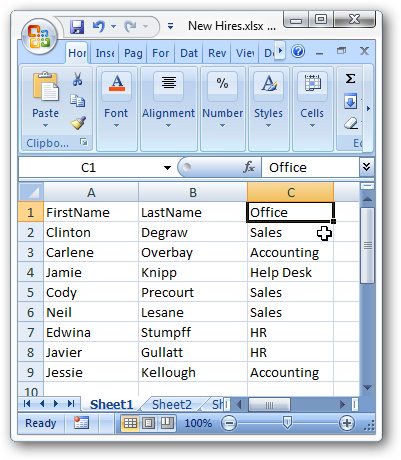Open the Undo history dropdown arrow
The image size is (401, 460).
pos(113,26)
